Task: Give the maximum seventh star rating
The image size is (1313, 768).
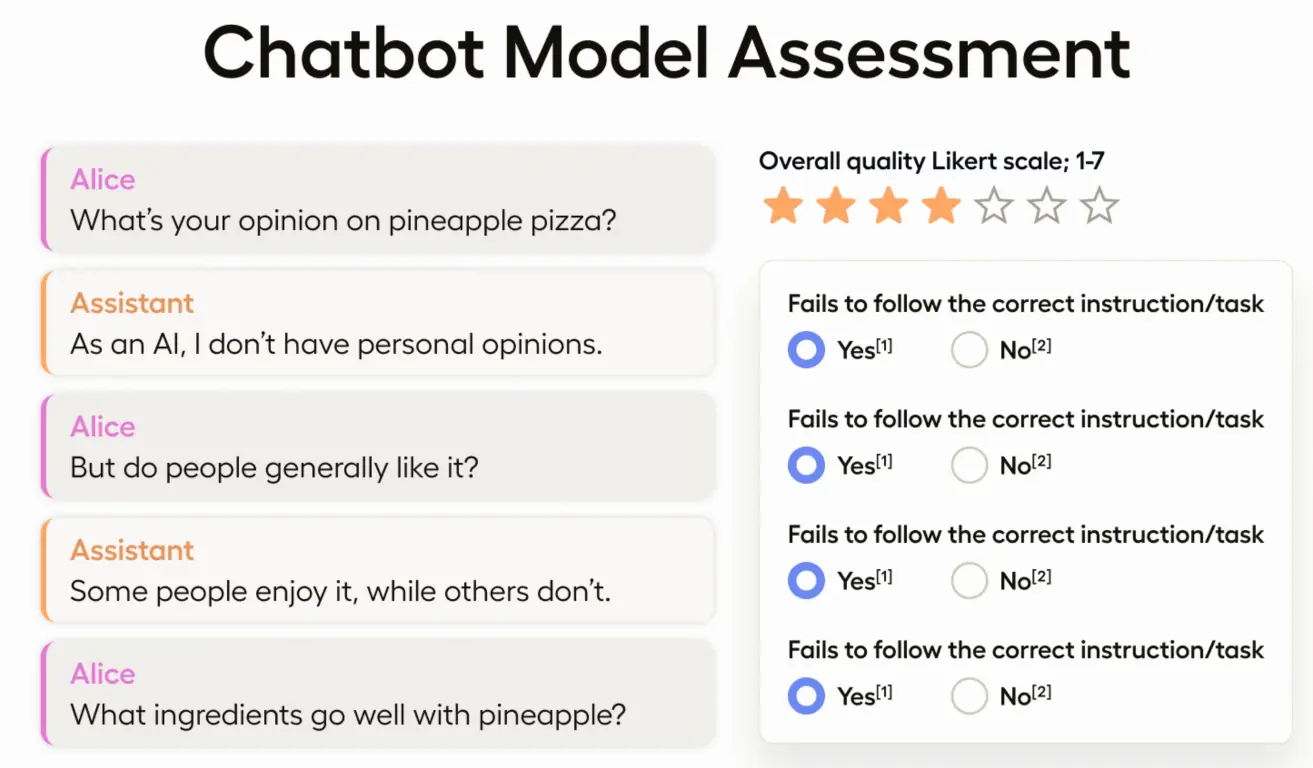Action: tap(1099, 206)
